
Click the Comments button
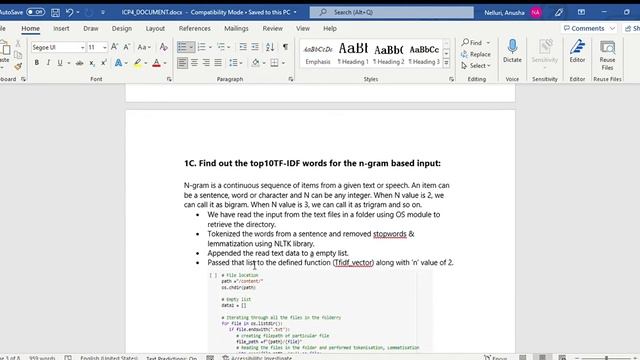pyautogui.click(x=589, y=29)
